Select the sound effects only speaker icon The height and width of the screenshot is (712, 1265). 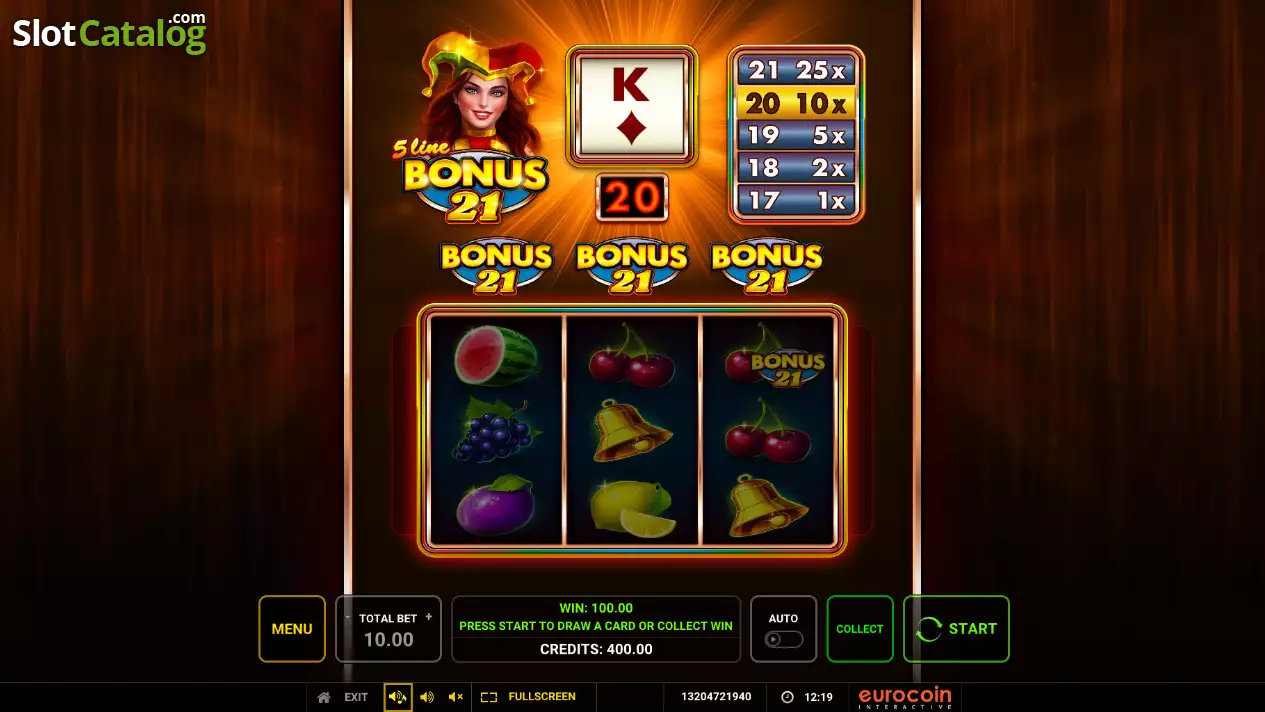pos(427,697)
